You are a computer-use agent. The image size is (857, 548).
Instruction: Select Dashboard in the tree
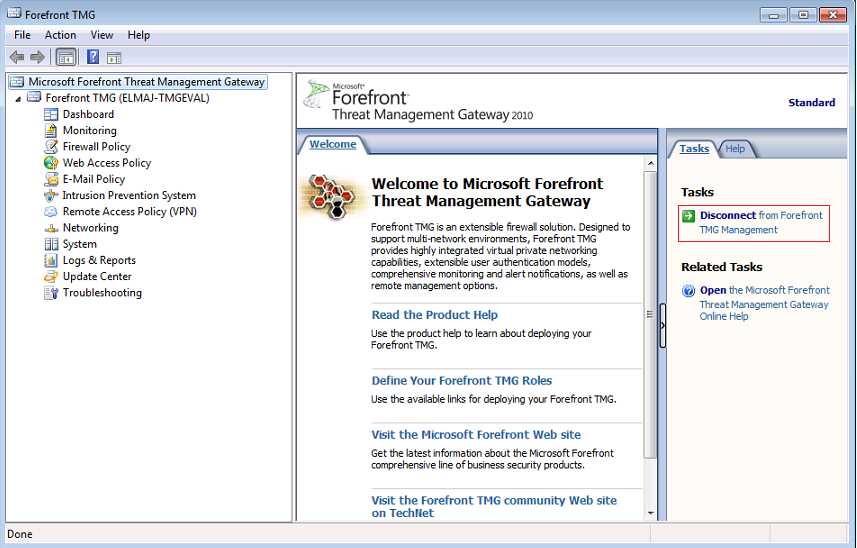89,114
